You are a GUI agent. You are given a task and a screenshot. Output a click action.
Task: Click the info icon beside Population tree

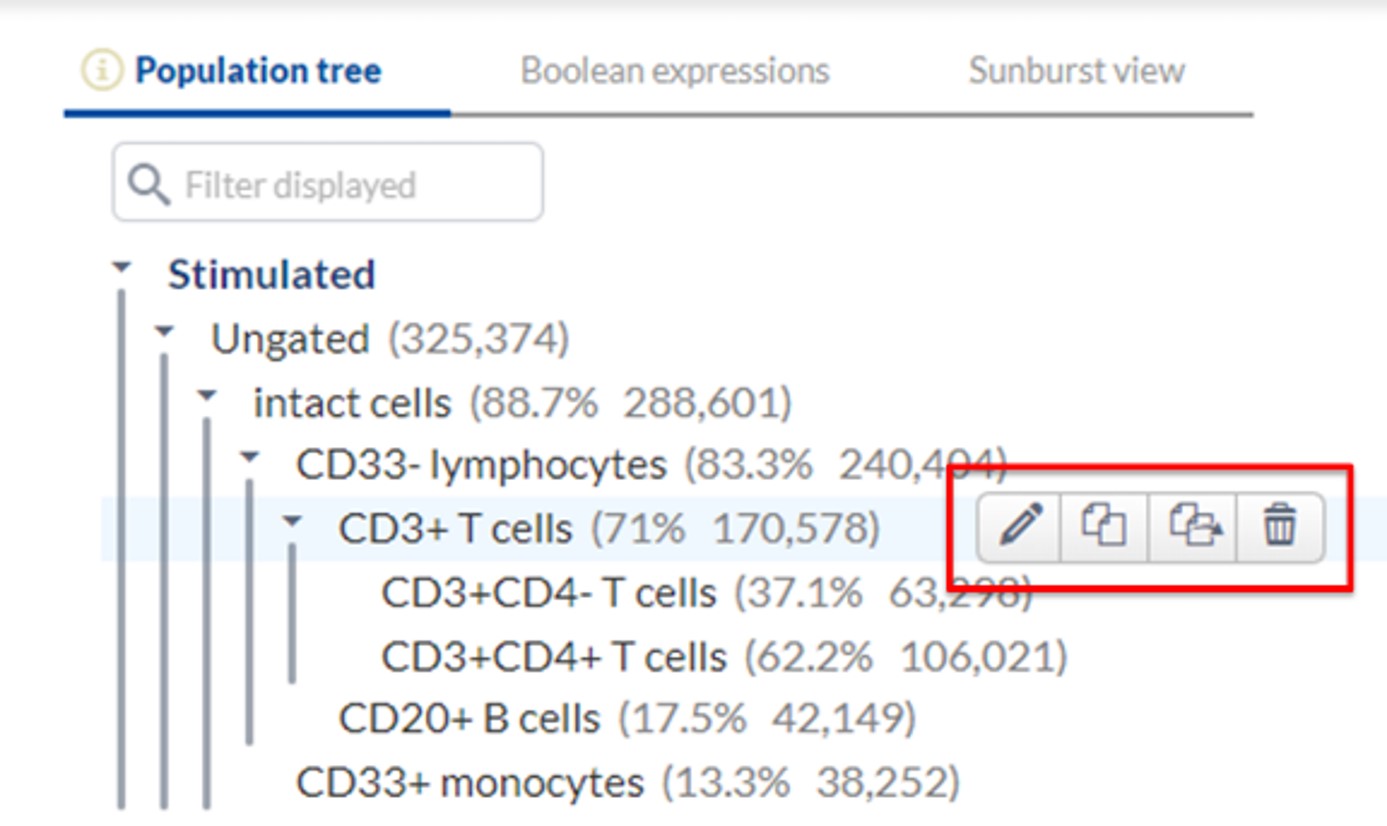(101, 71)
